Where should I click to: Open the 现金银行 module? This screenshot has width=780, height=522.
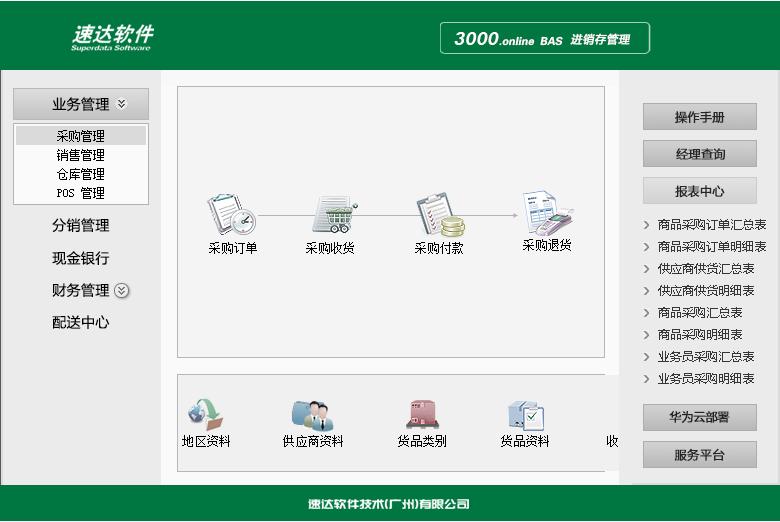click(x=81, y=258)
